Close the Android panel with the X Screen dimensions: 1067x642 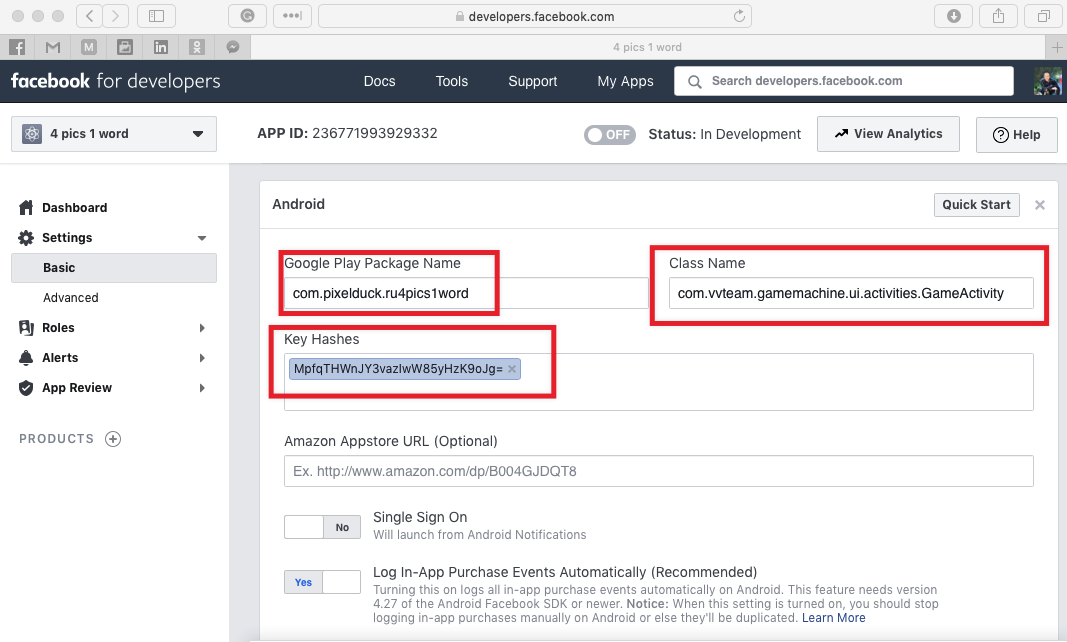click(1040, 205)
